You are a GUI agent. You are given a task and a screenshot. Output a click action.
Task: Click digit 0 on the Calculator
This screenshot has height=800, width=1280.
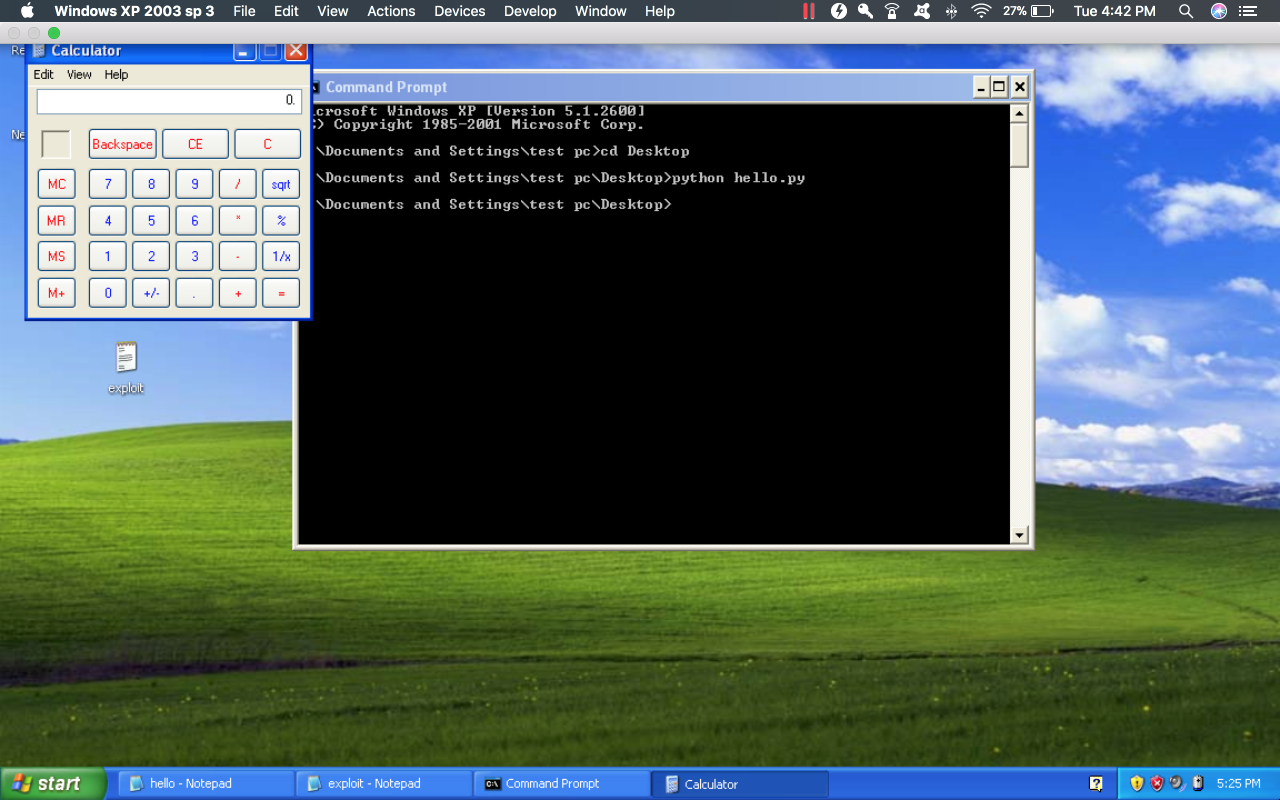(x=108, y=293)
